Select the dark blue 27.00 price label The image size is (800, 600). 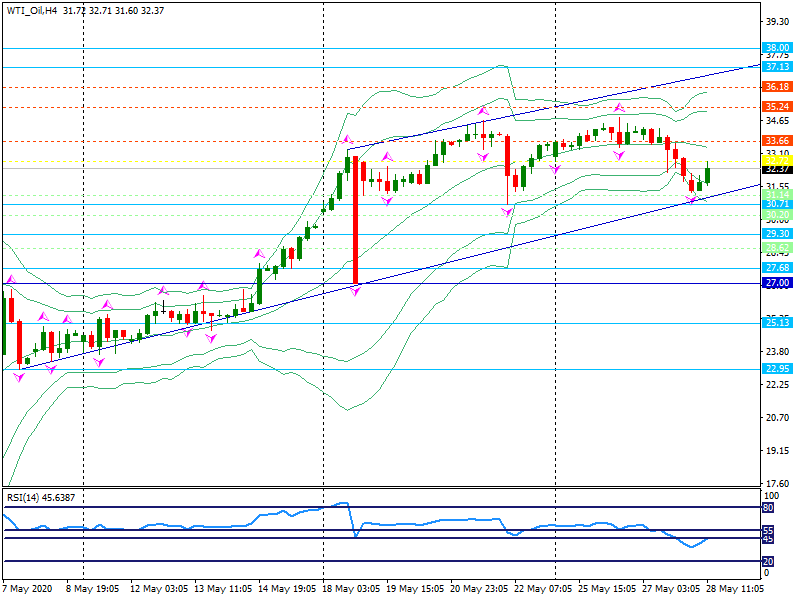[777, 283]
